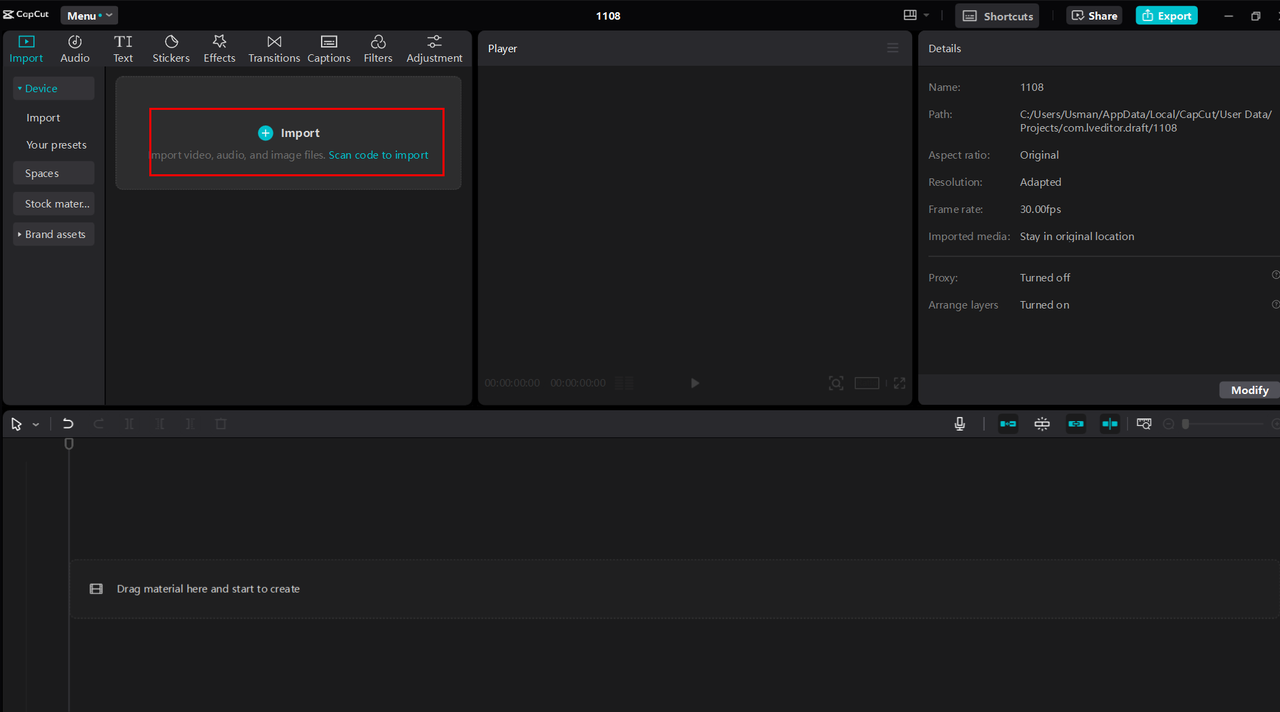Toggle the main track magnet
Viewport: 1280px width, 712px height.
tap(1008, 424)
